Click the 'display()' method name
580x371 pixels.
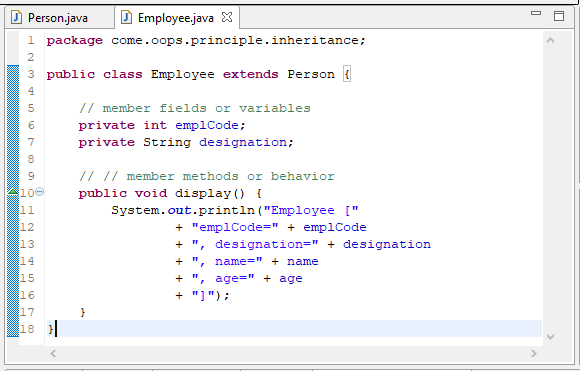click(x=210, y=193)
